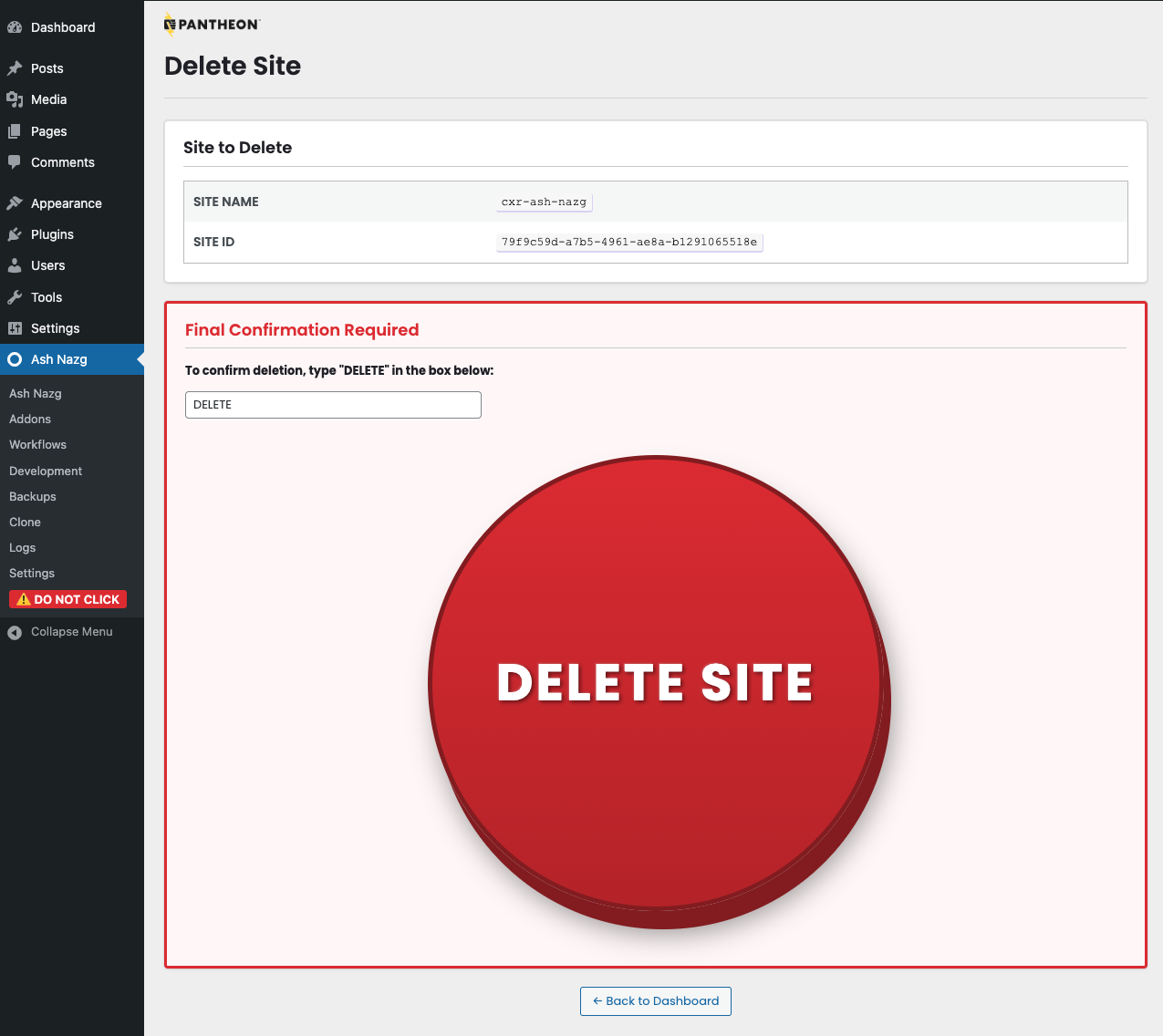Open the Ash Nazg submenu Settings
The height and width of the screenshot is (1036, 1163).
coord(32,573)
